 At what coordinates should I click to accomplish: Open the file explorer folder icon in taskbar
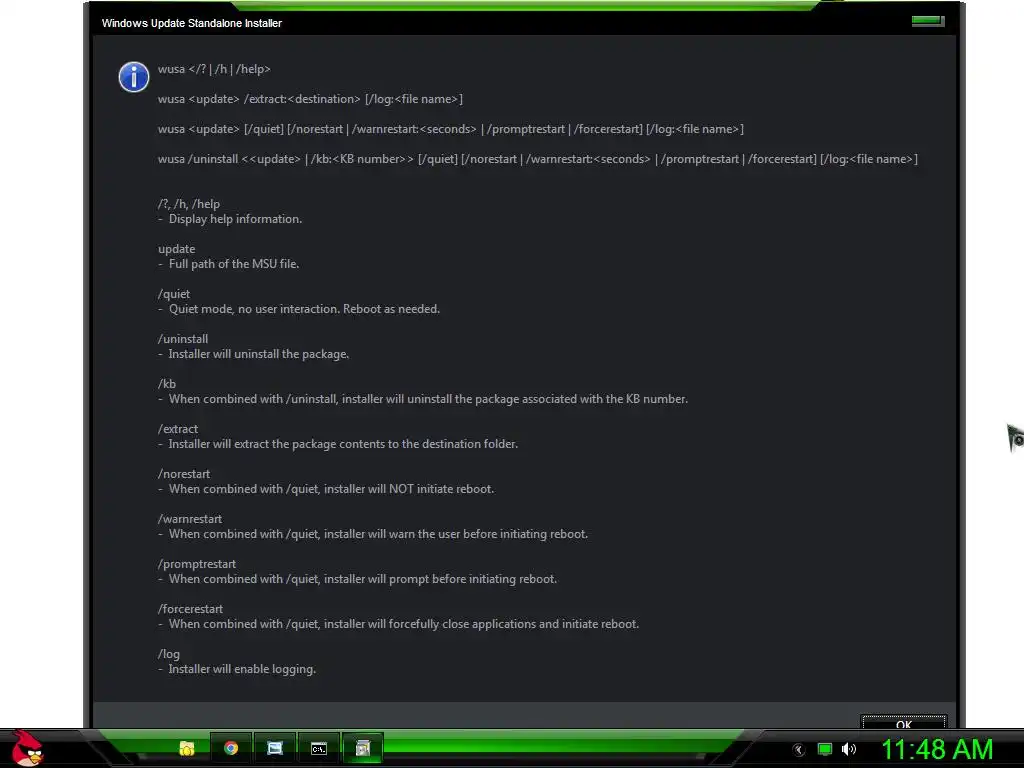(x=187, y=748)
